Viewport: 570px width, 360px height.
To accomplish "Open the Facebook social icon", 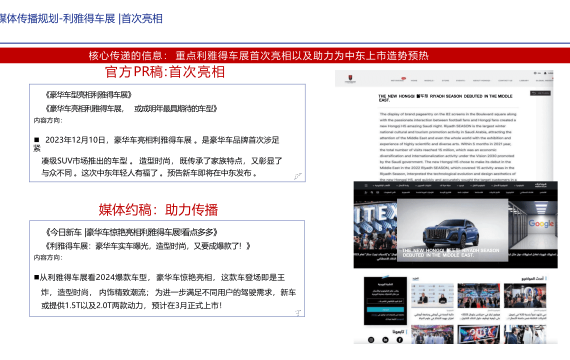I will (400, 340).
